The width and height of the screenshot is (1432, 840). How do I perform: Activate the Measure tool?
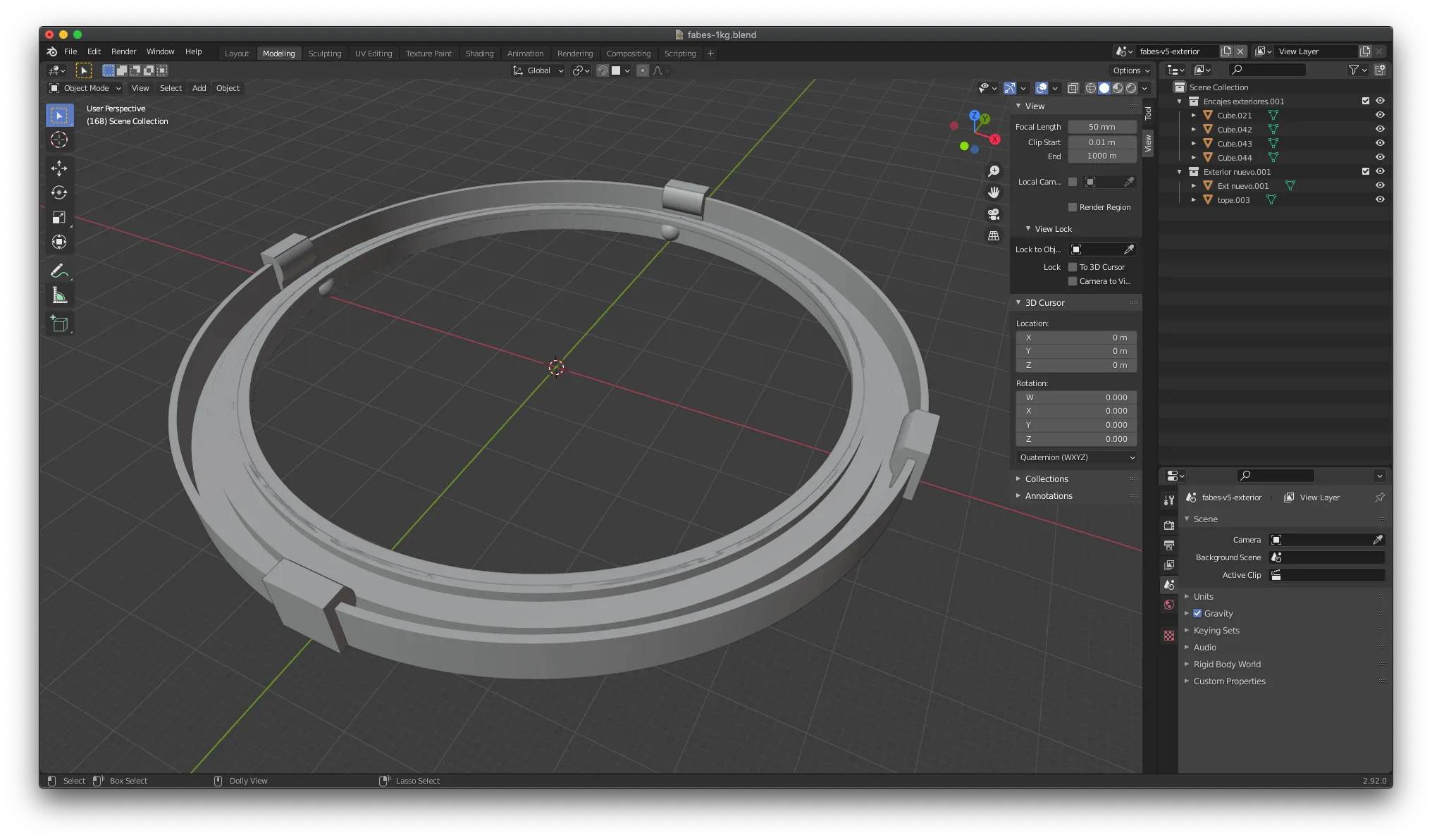click(x=59, y=295)
